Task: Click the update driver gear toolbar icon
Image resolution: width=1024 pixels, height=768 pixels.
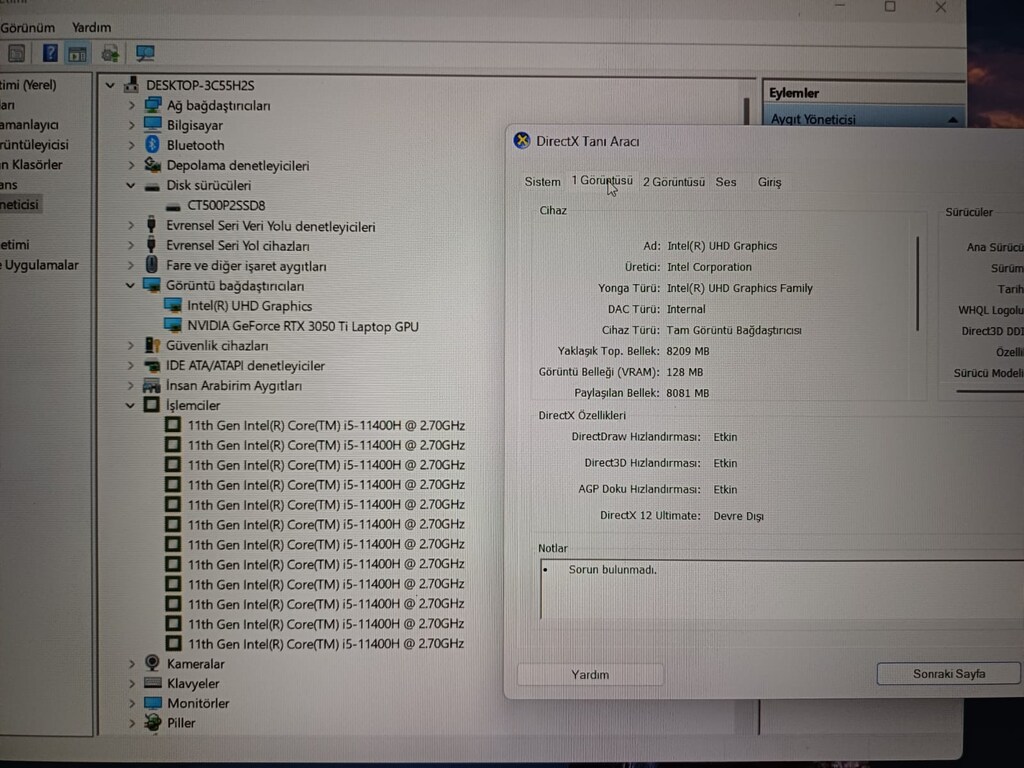Action: (x=110, y=54)
